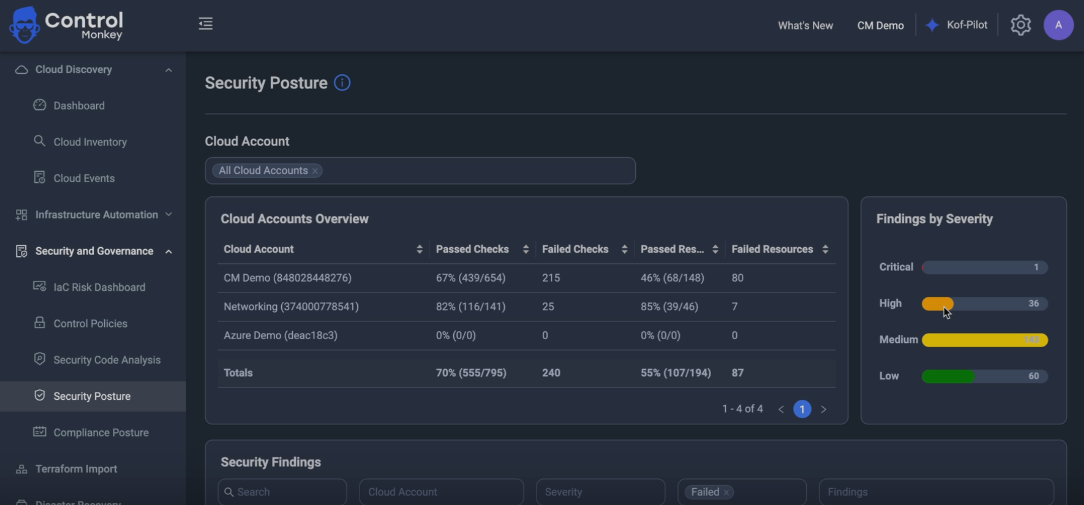Click the Cloud Discovery cloud icon
1084x505 pixels.
click(21, 70)
